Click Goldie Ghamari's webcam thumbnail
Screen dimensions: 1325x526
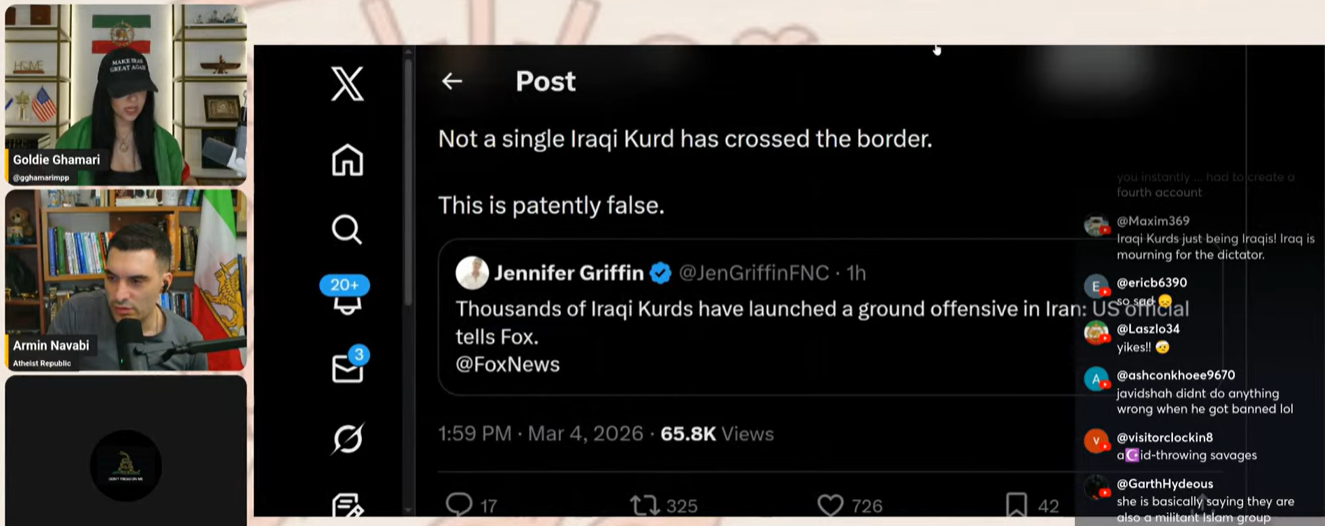click(126, 95)
